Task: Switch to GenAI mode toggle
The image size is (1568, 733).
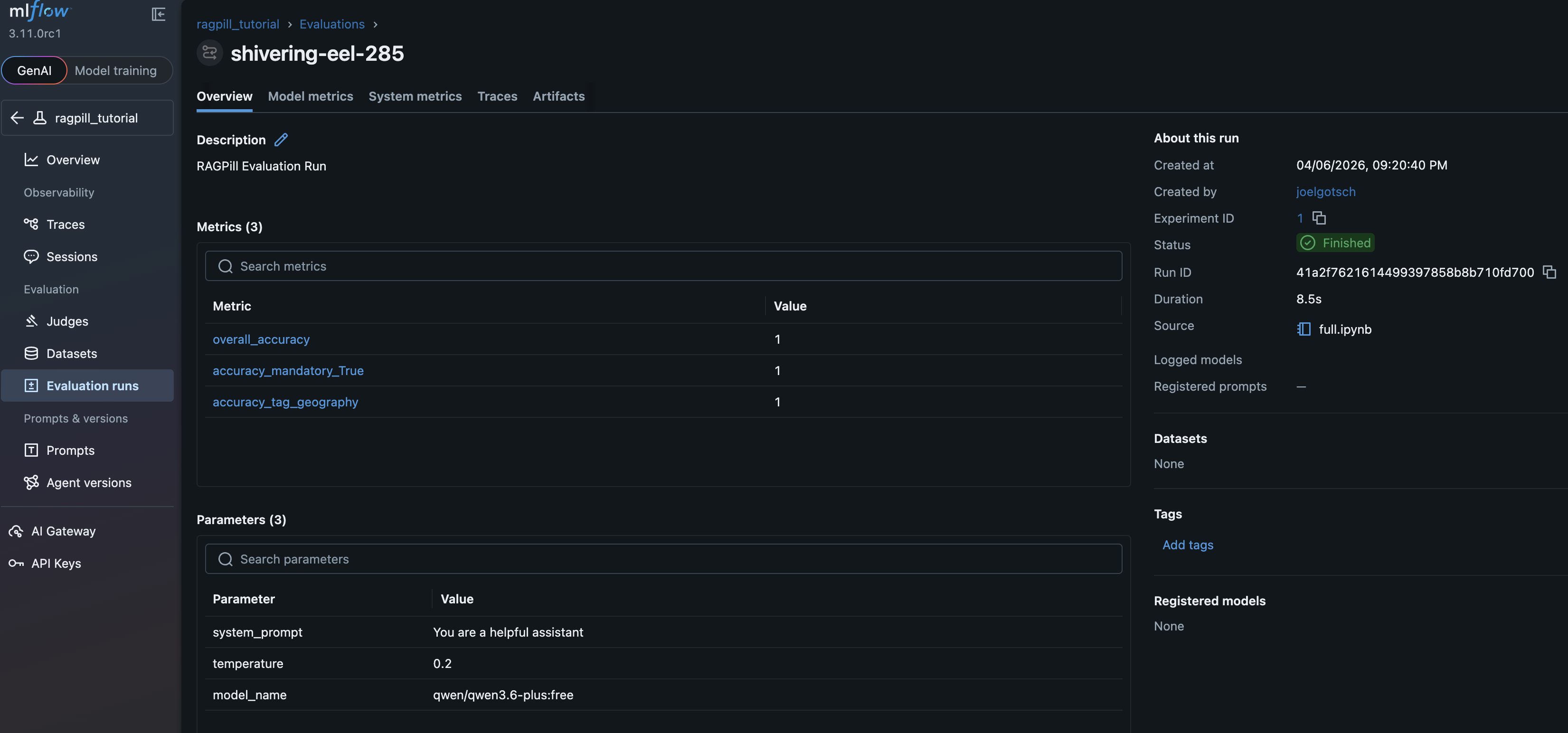Action: (34, 71)
